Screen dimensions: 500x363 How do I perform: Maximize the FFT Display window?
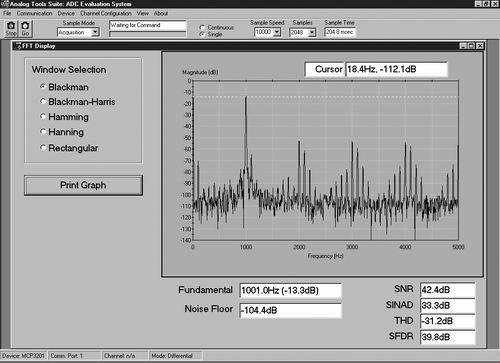point(471,46)
